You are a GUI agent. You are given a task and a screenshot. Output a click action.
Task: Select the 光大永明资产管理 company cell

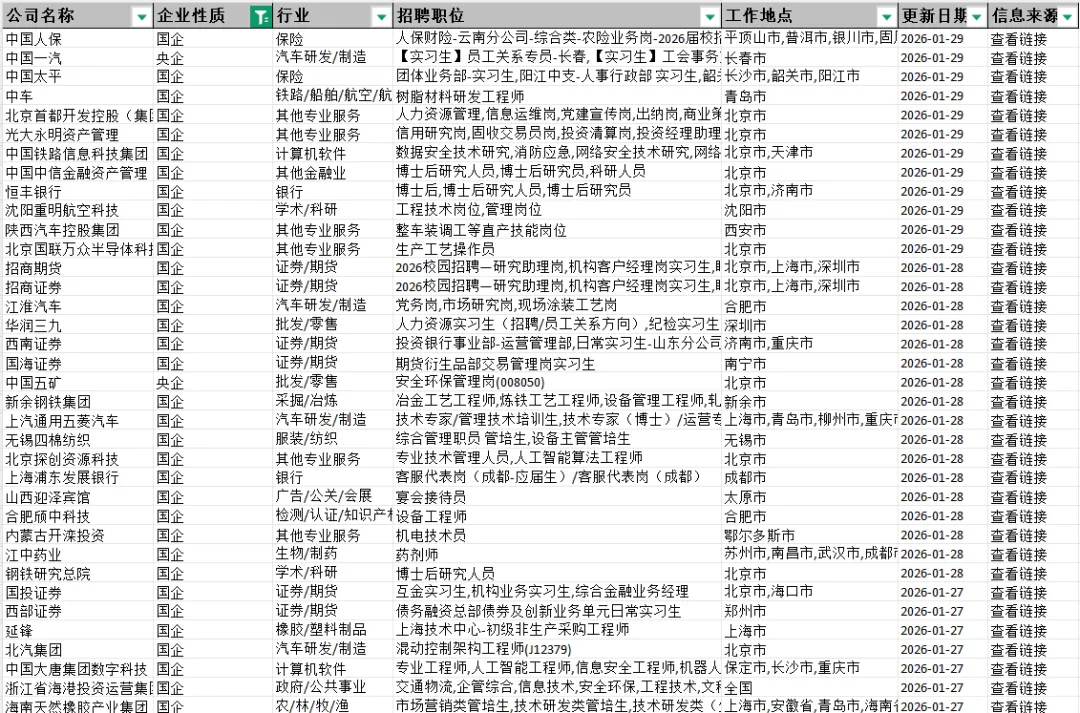(x=78, y=134)
